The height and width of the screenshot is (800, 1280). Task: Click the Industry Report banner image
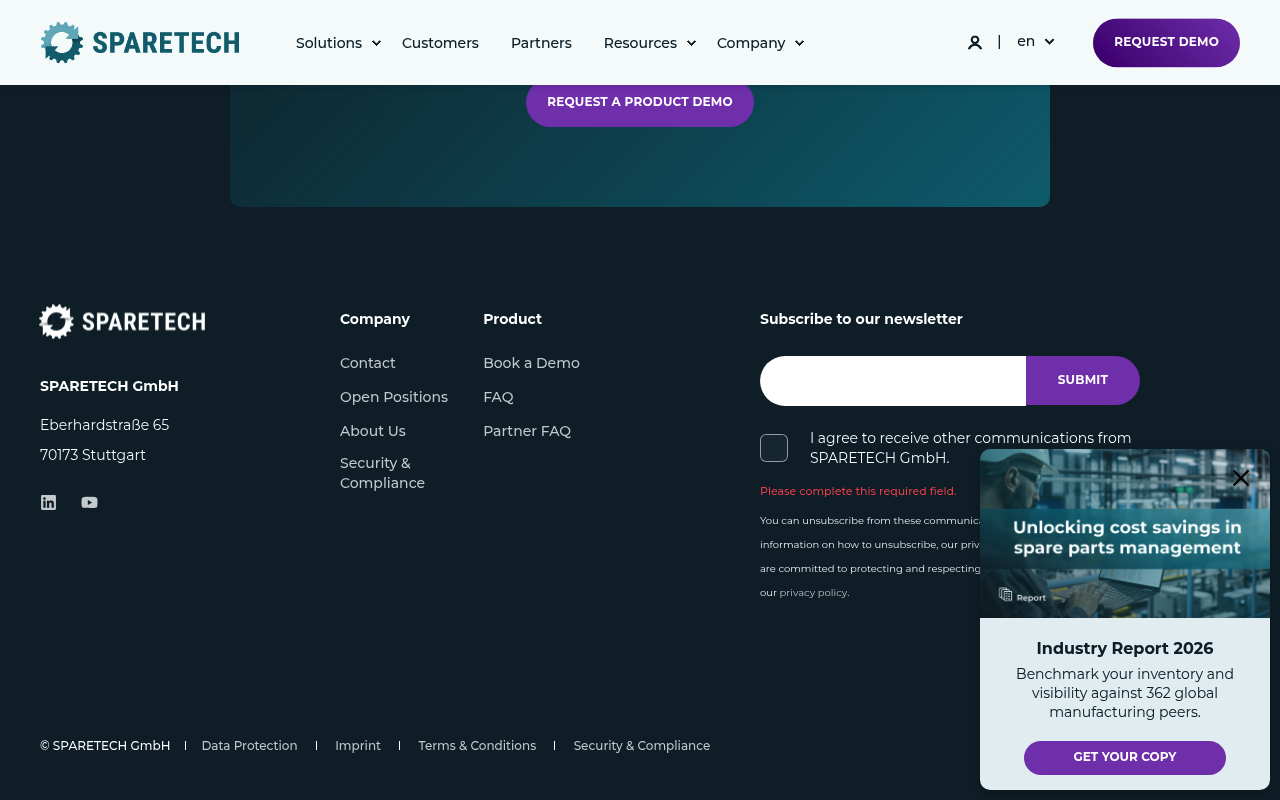pos(1125,534)
